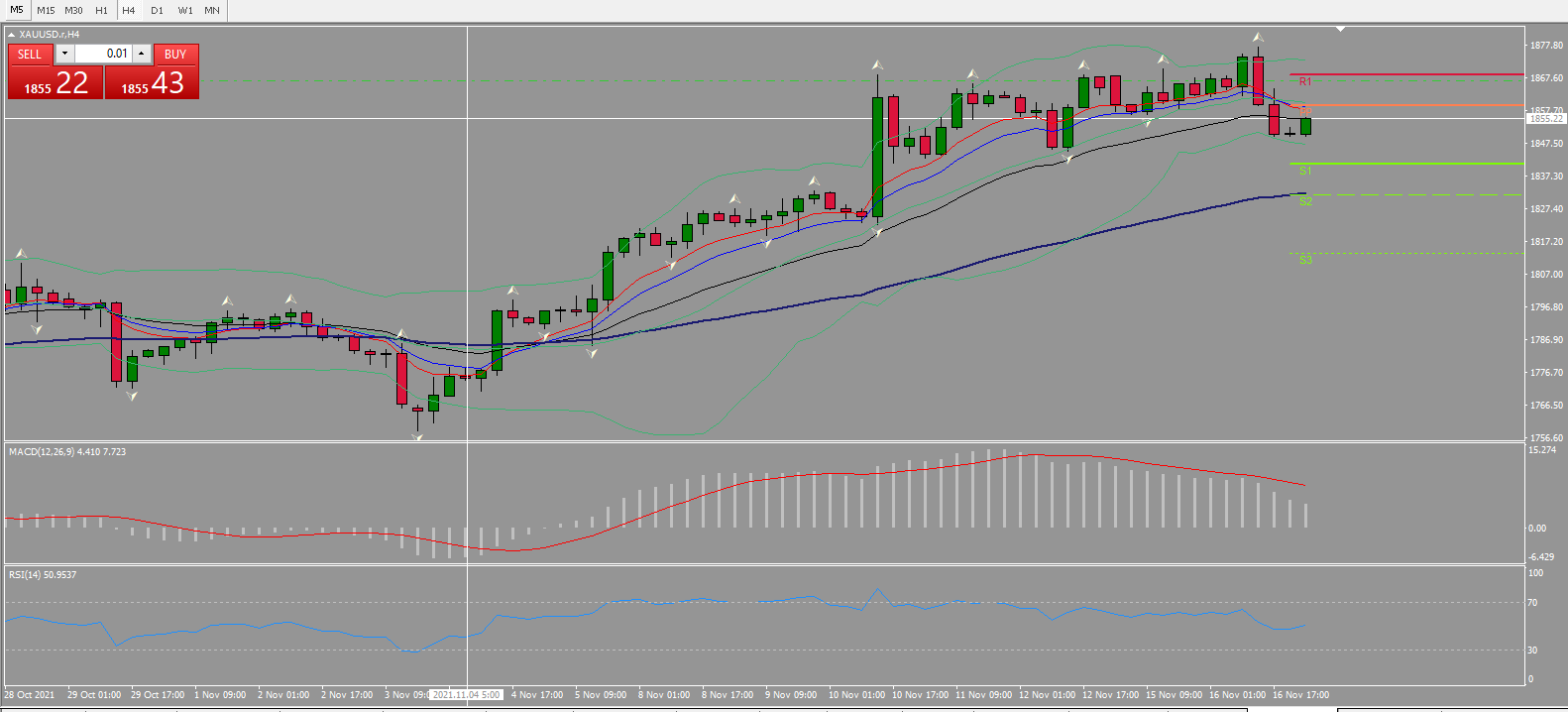Switch chart to M5 timeframe
The image size is (1568, 712).
pos(17,10)
